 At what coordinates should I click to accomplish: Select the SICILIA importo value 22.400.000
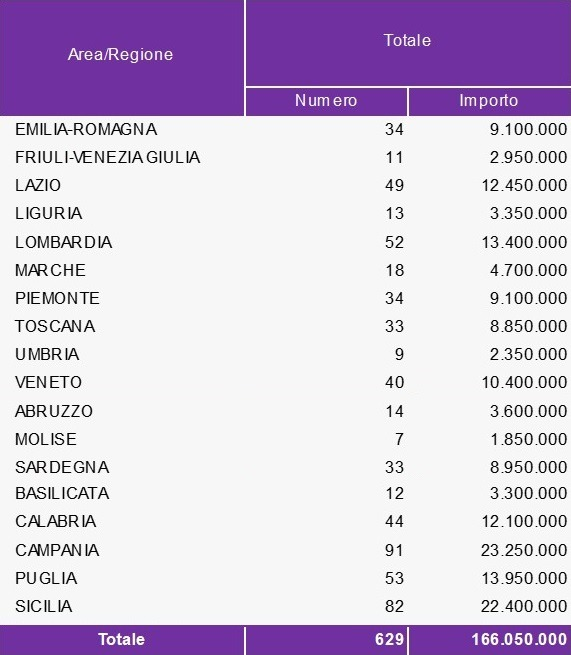[524, 606]
